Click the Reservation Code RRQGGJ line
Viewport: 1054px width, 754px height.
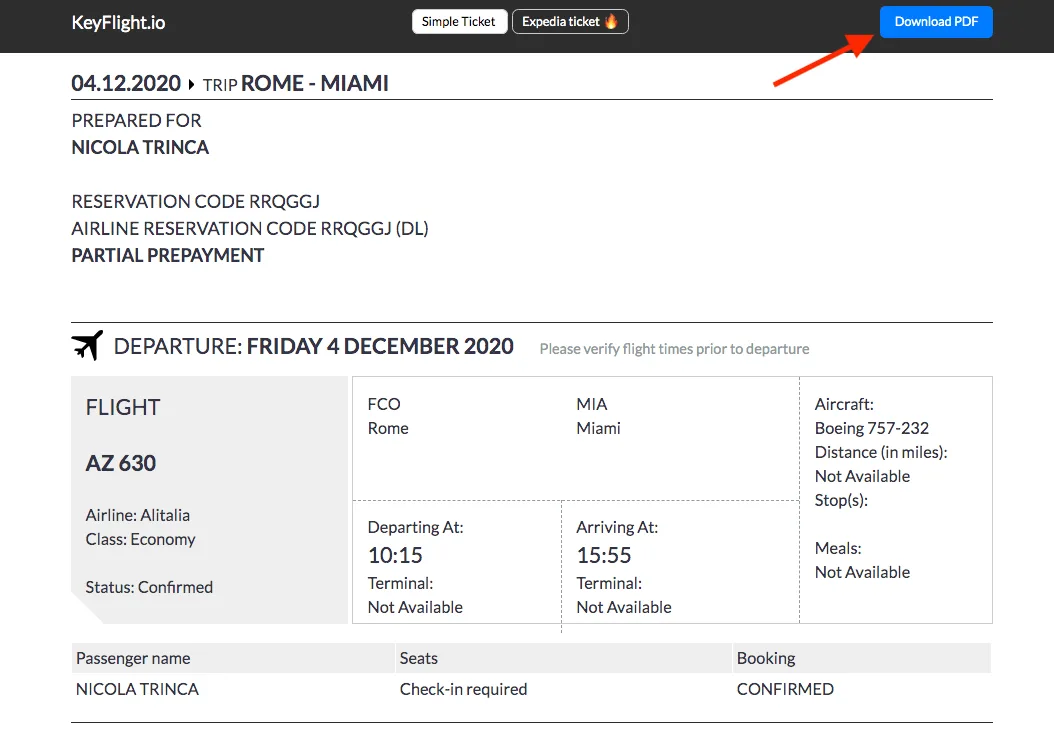pos(195,201)
